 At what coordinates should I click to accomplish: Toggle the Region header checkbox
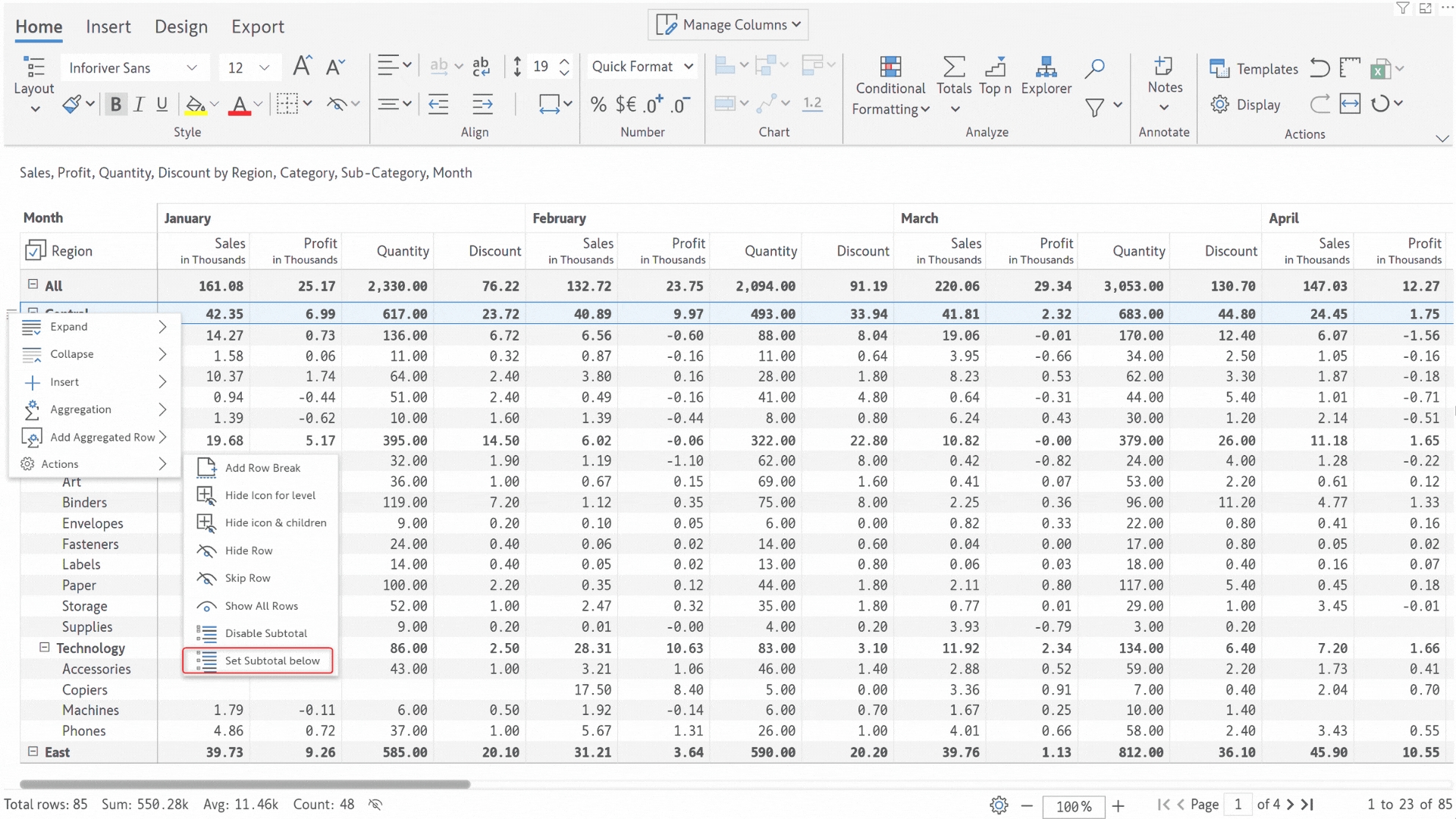[35, 251]
